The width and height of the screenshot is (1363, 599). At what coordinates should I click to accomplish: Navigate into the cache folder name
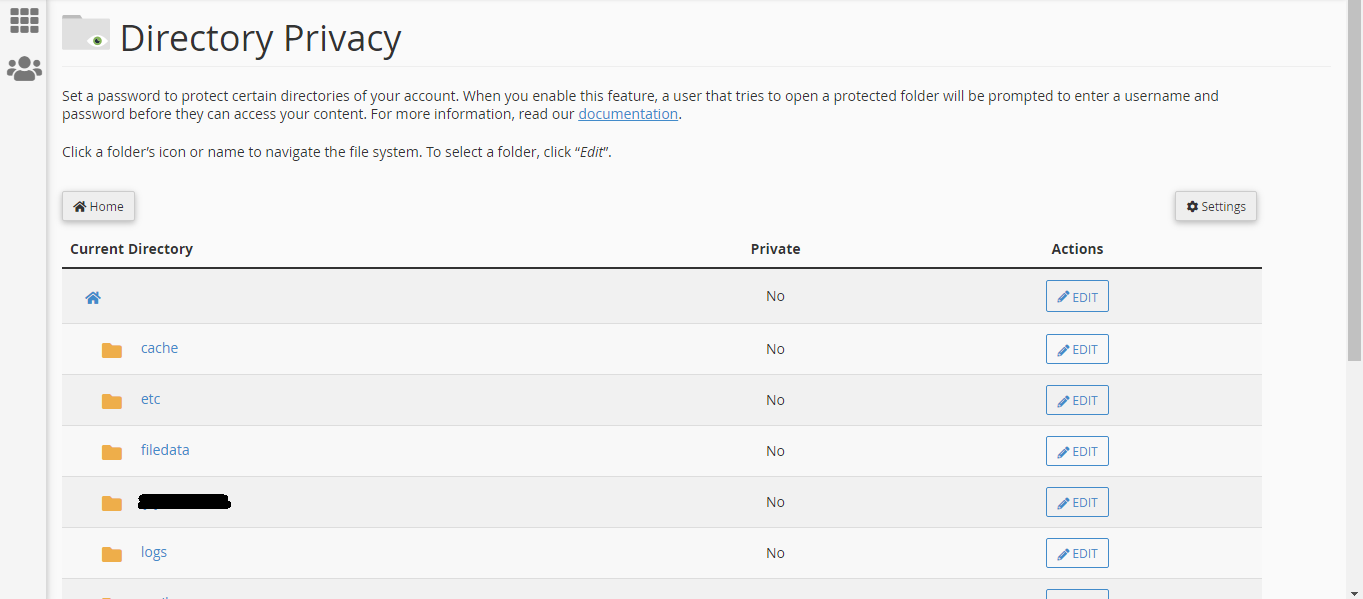(x=159, y=348)
